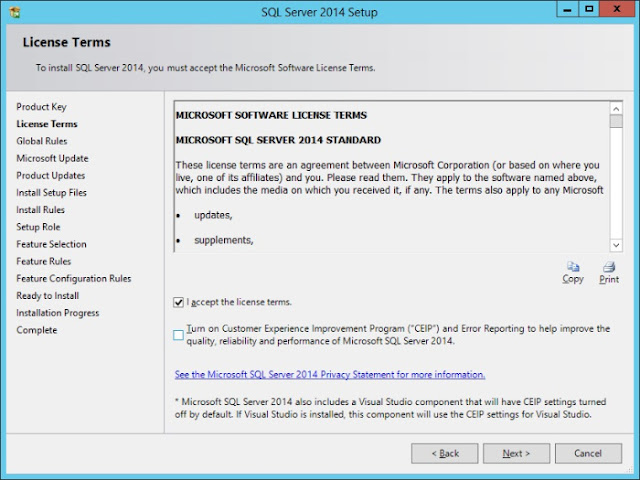Screen dimensions: 640x480
Task: Select the Product Key step
Action: point(41,107)
